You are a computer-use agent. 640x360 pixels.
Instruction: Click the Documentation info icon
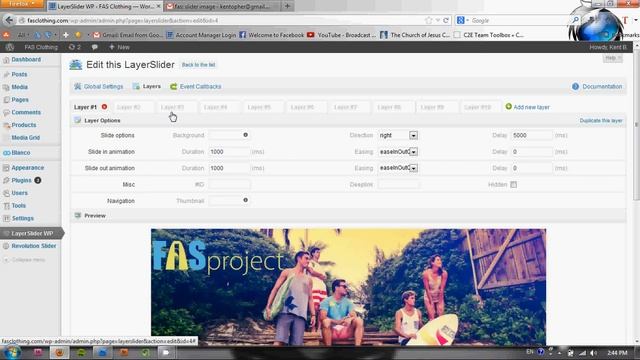pyautogui.click(x=576, y=87)
